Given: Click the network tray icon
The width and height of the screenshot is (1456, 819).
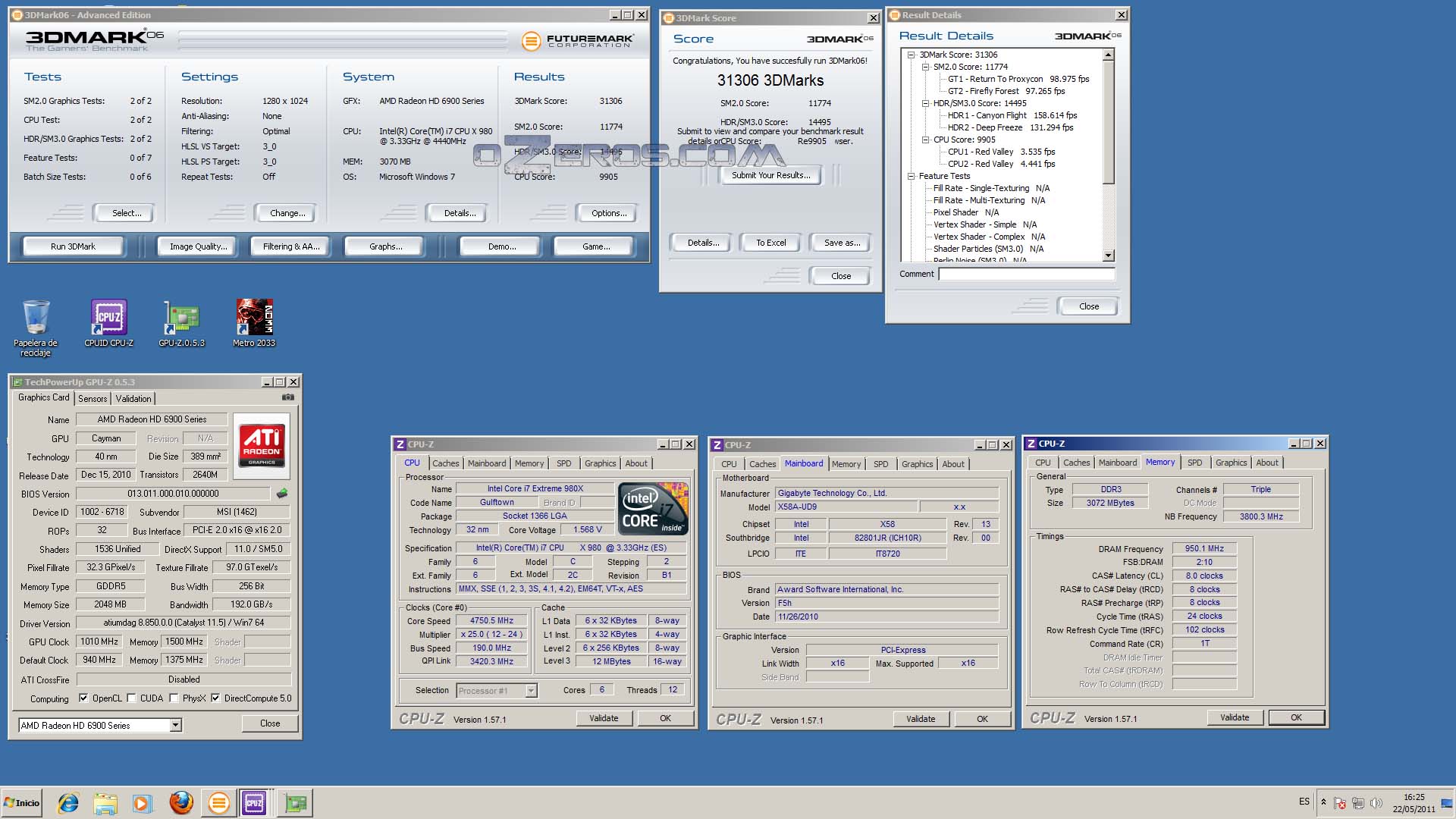Looking at the screenshot, I should pyautogui.click(x=1358, y=803).
